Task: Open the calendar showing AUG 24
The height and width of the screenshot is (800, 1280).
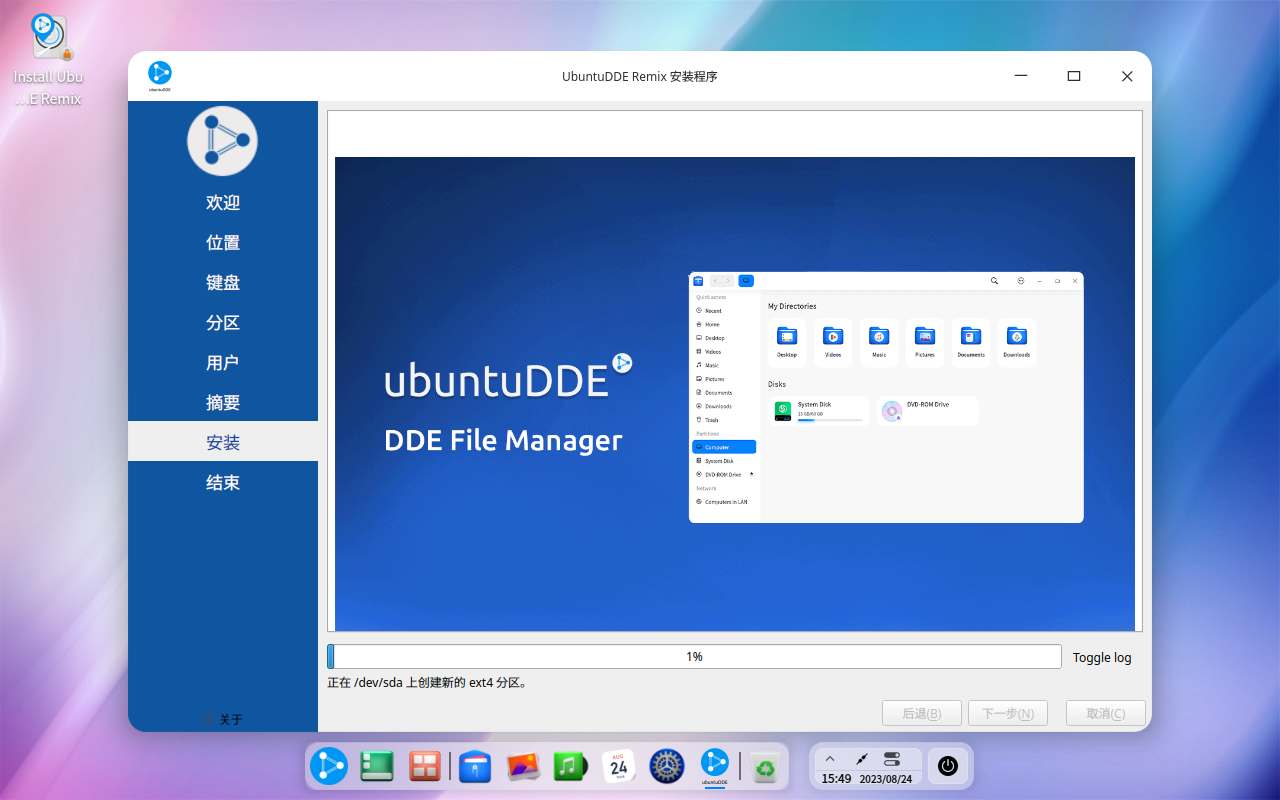Action: click(618, 766)
